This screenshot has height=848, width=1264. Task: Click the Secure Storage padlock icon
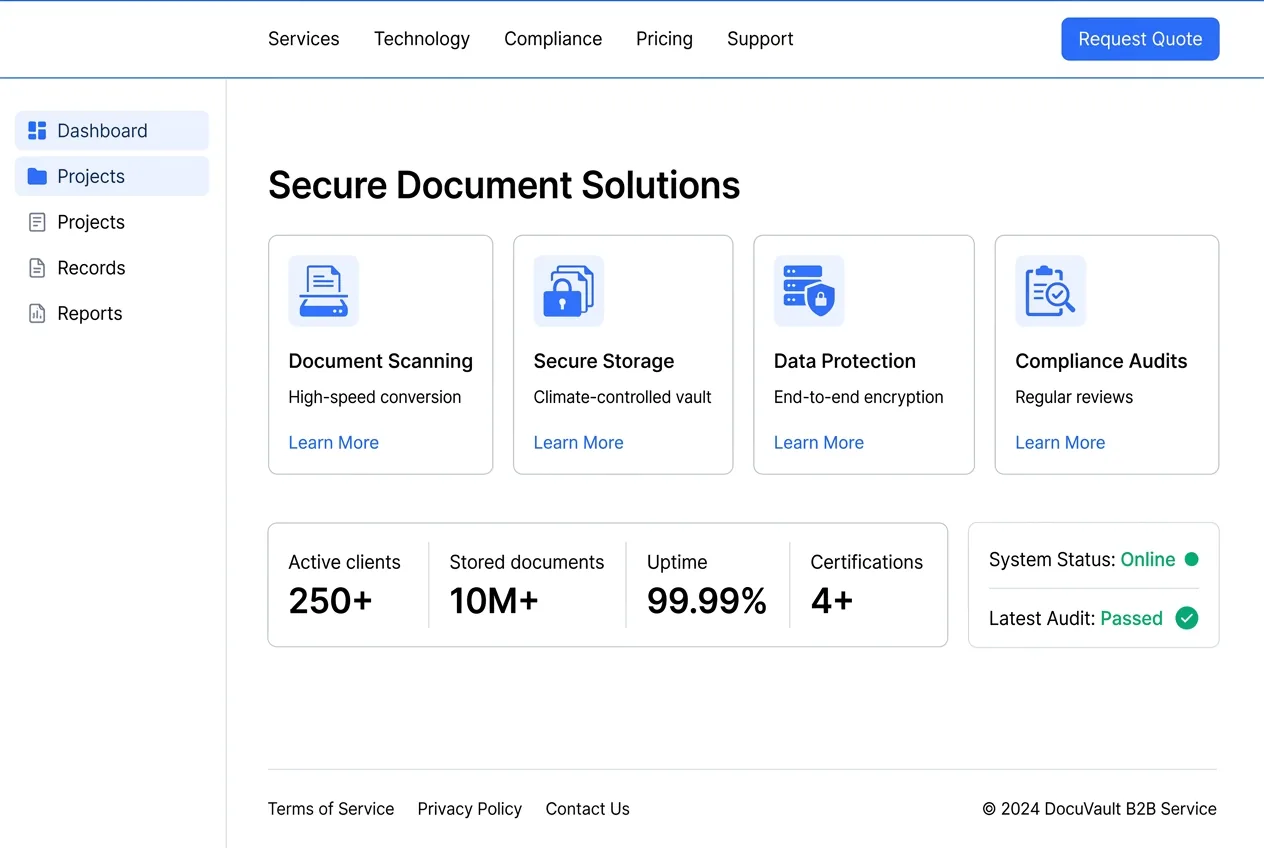click(568, 291)
